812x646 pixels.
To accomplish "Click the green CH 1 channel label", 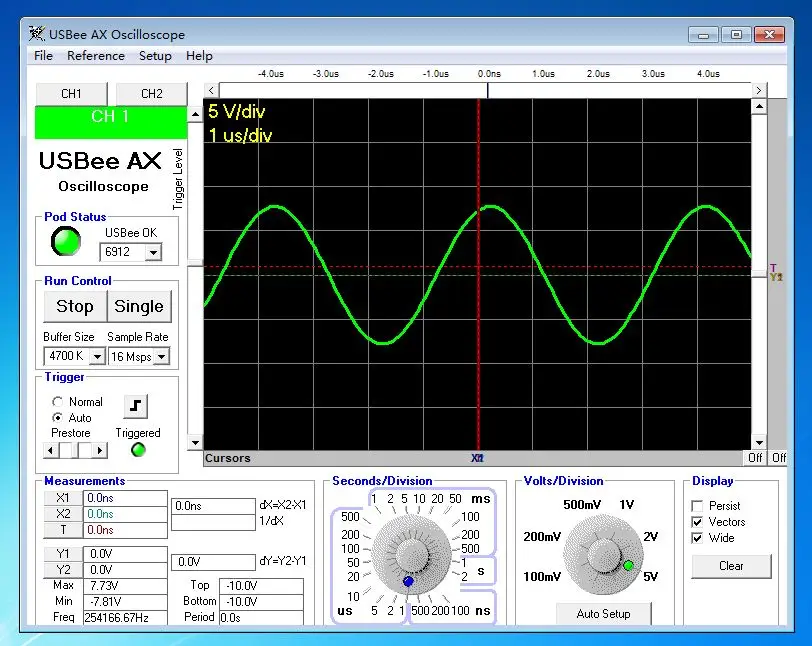I will pyautogui.click(x=111, y=122).
